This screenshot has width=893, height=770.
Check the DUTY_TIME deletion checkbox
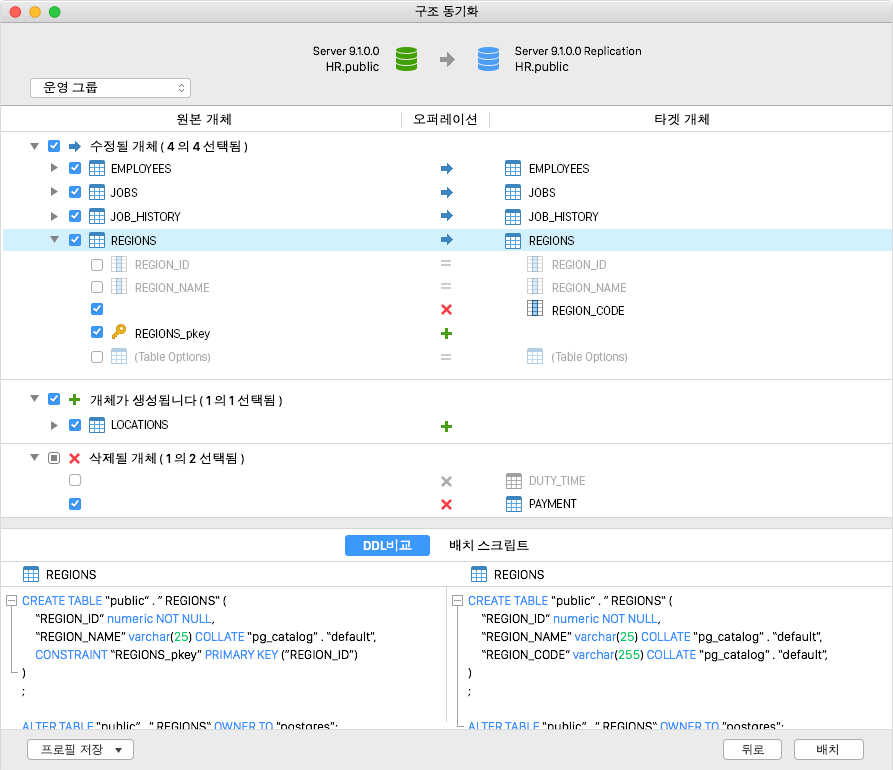(75, 481)
